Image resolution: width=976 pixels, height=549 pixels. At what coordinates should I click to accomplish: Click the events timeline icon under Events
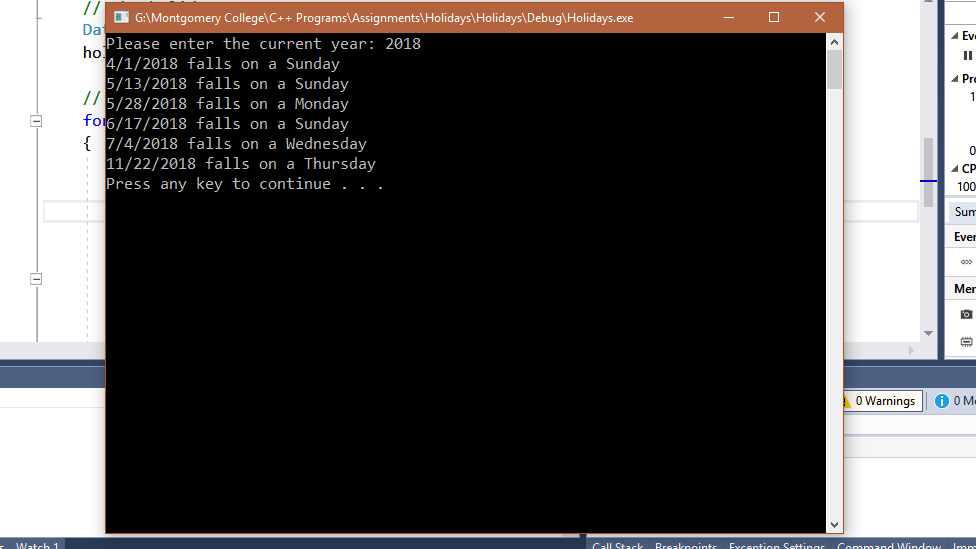(966, 262)
